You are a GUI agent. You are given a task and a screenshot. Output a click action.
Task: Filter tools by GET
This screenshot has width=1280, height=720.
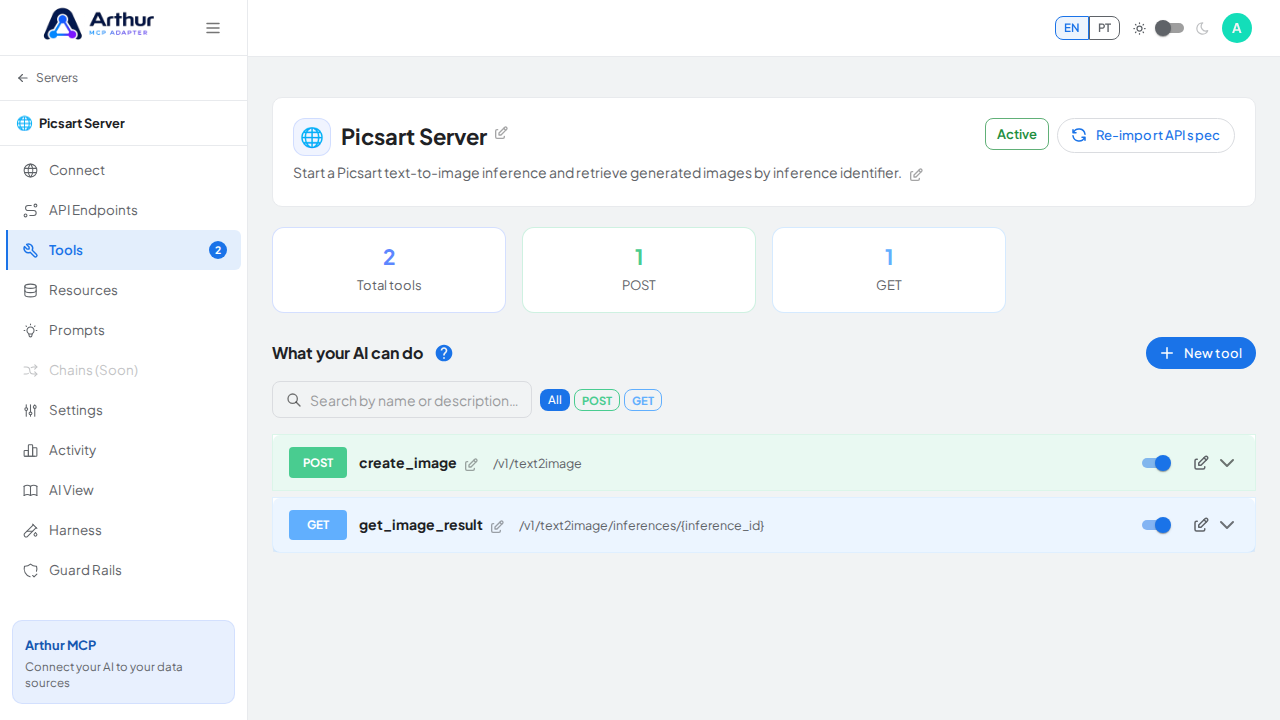pos(643,400)
